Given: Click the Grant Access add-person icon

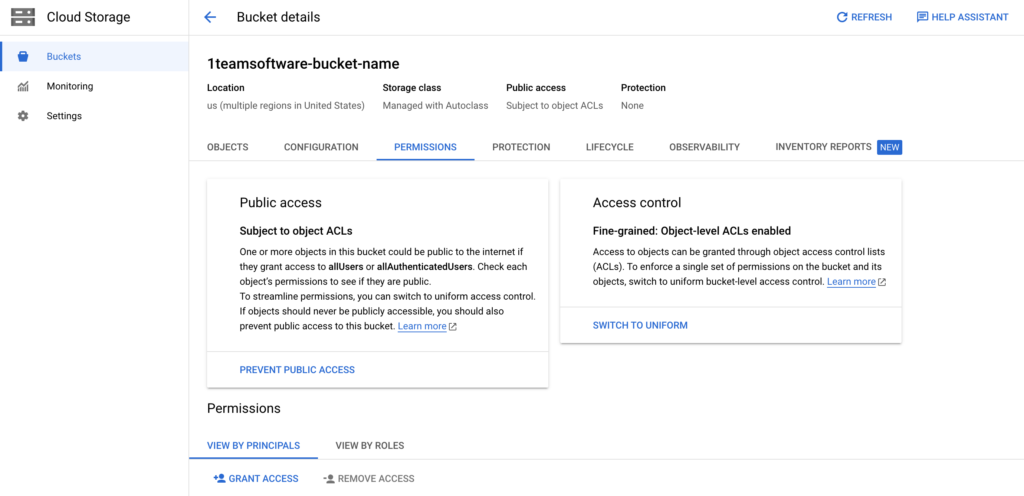Looking at the screenshot, I should click(219, 479).
